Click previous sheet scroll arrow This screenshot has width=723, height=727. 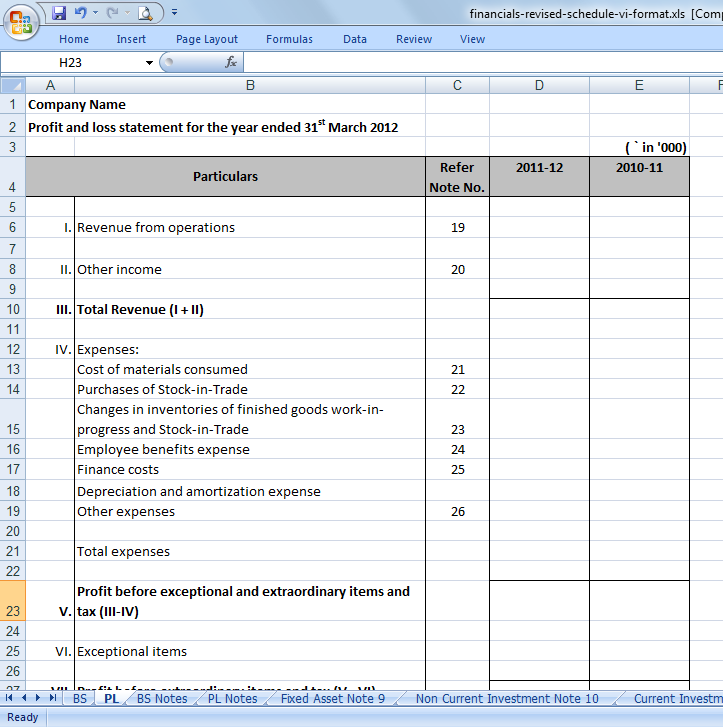pyautogui.click(x=24, y=698)
